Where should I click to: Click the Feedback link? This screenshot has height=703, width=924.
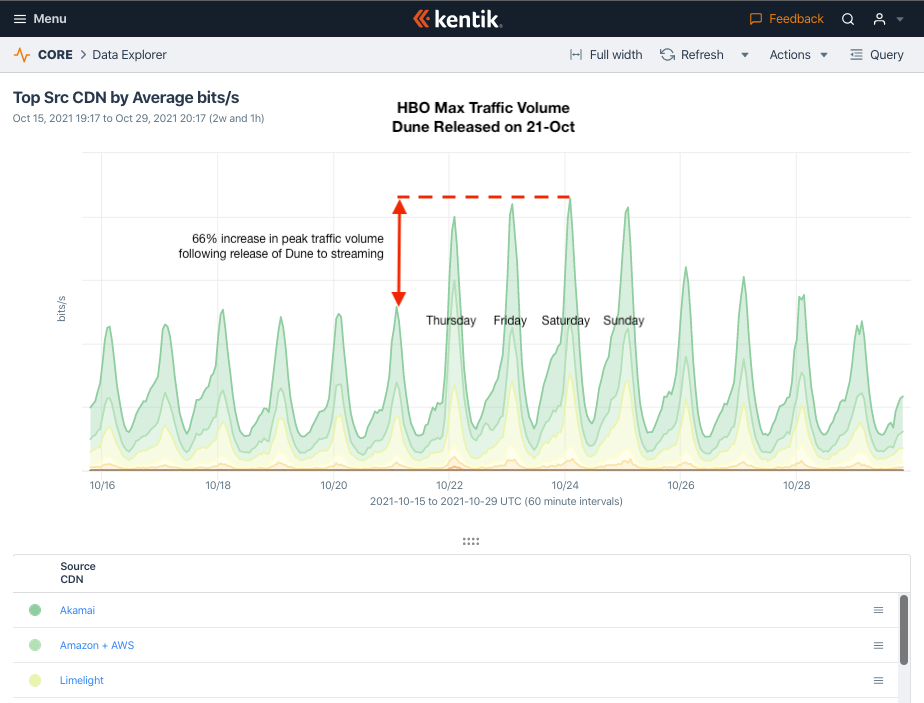tap(796, 19)
